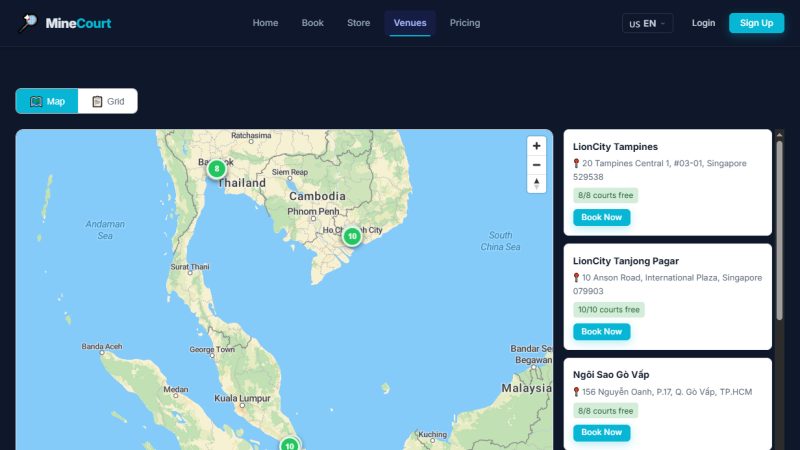Select the LionCity Tanjong Pagar title
The width and height of the screenshot is (800, 450).
tap(626, 261)
